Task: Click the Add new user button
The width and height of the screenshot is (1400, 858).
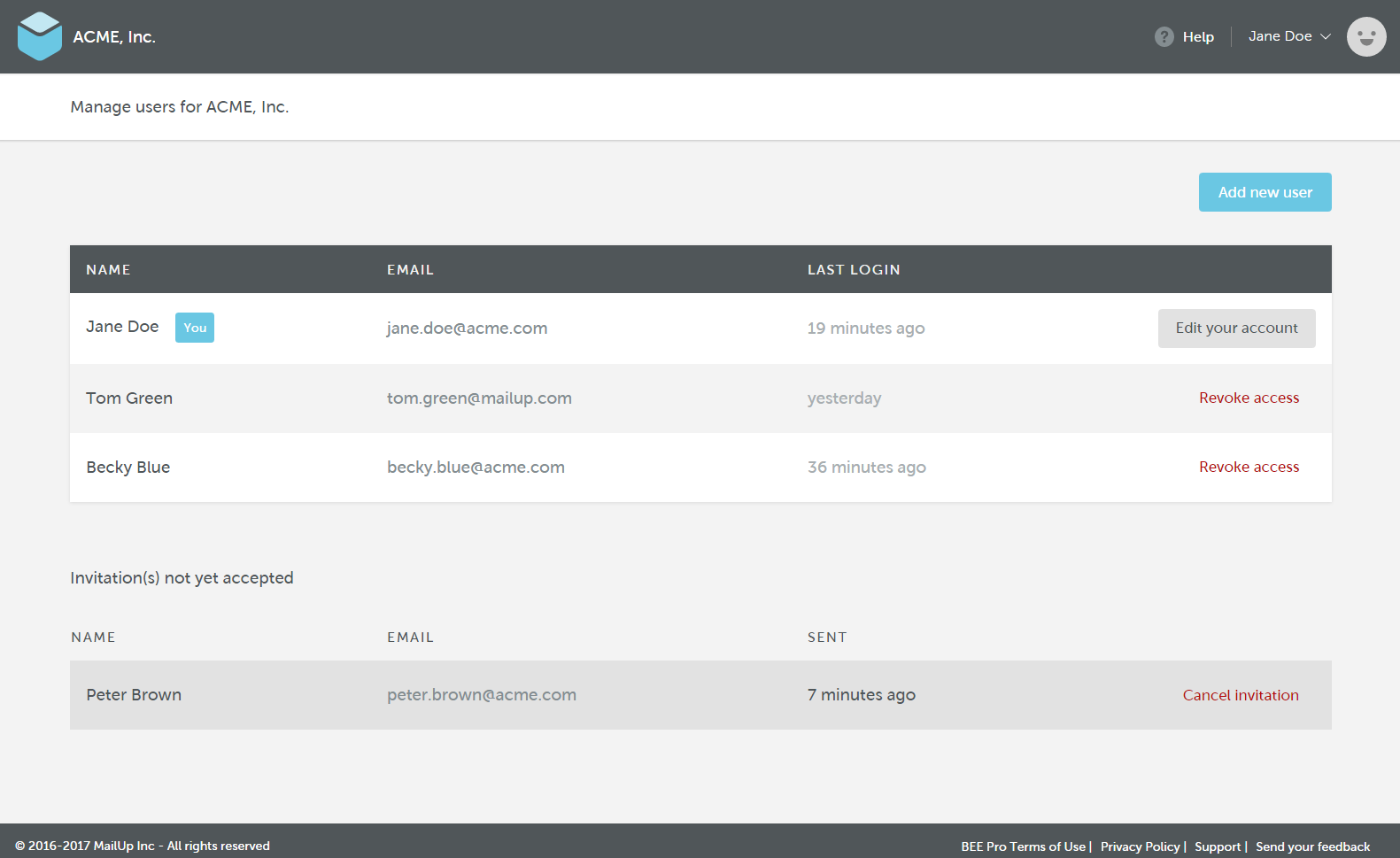Action: (x=1265, y=192)
